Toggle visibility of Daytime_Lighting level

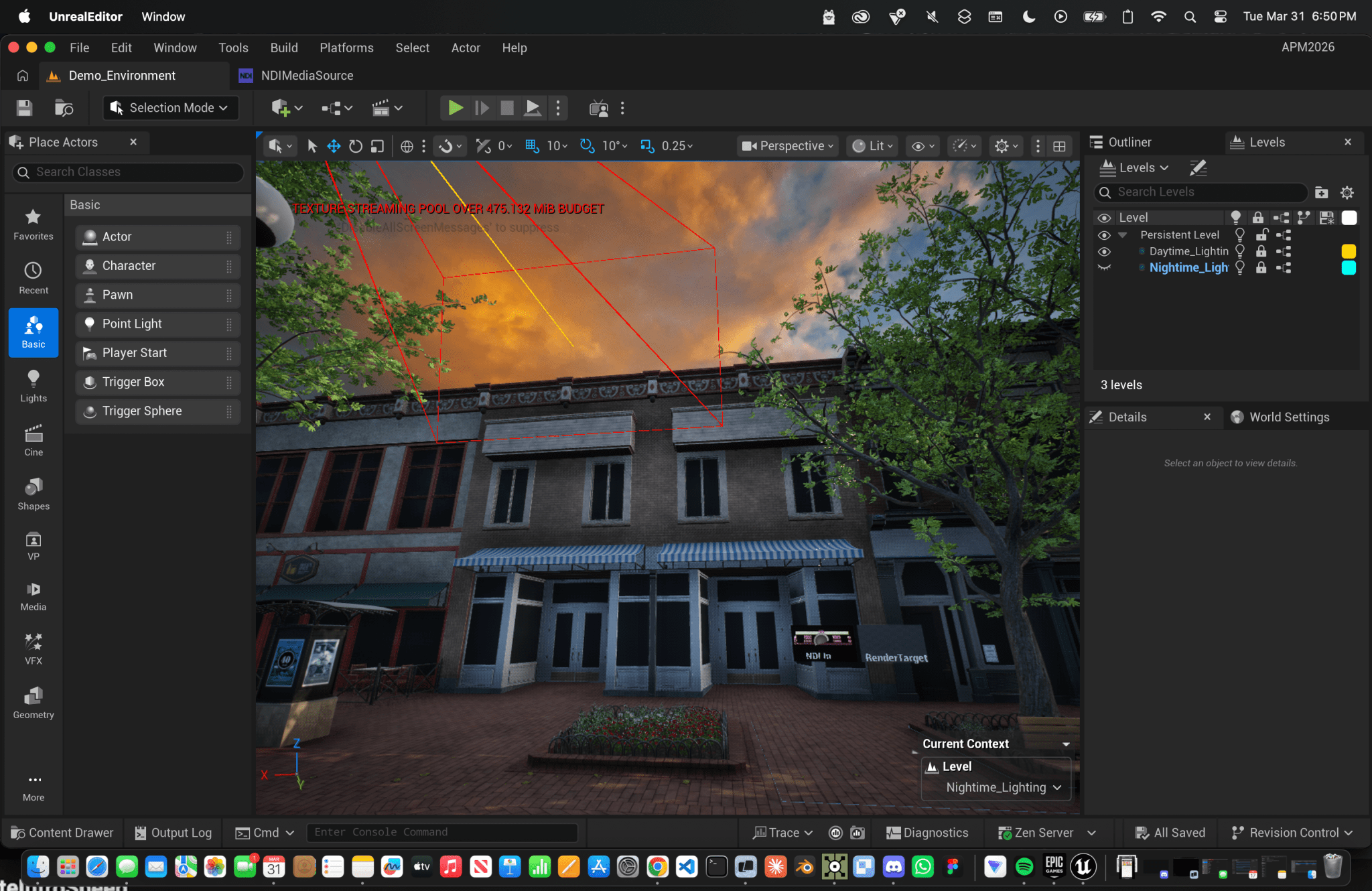click(x=1104, y=251)
